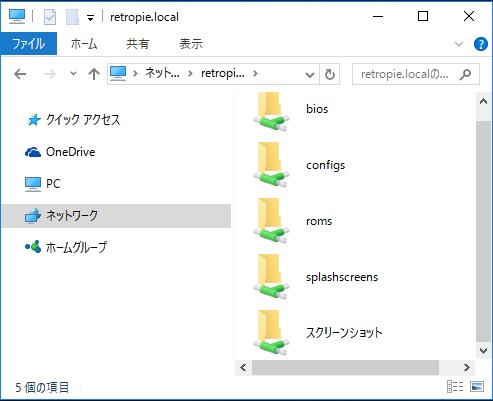Click horizontal scrollbar left arrow

click(x=243, y=367)
